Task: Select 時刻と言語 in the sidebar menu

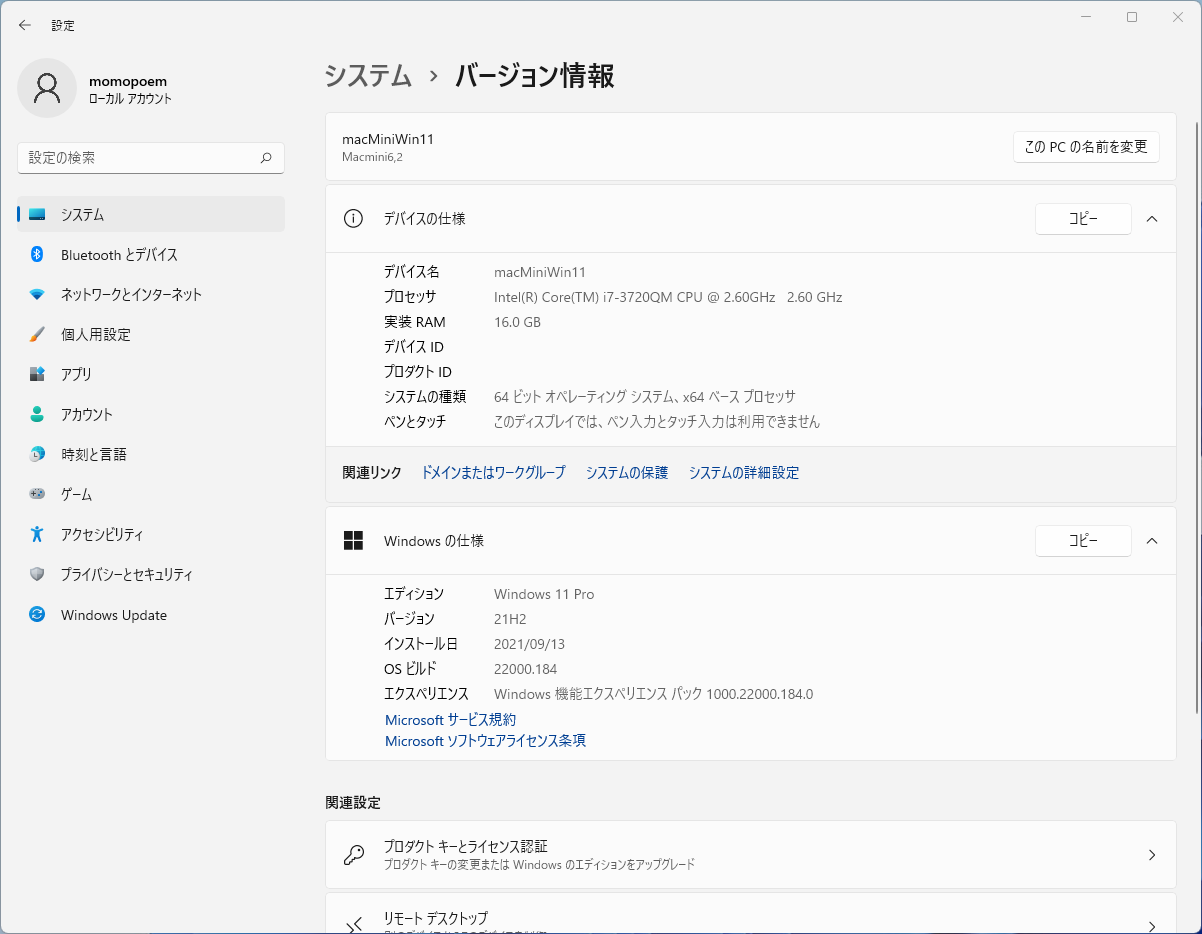Action: point(94,455)
